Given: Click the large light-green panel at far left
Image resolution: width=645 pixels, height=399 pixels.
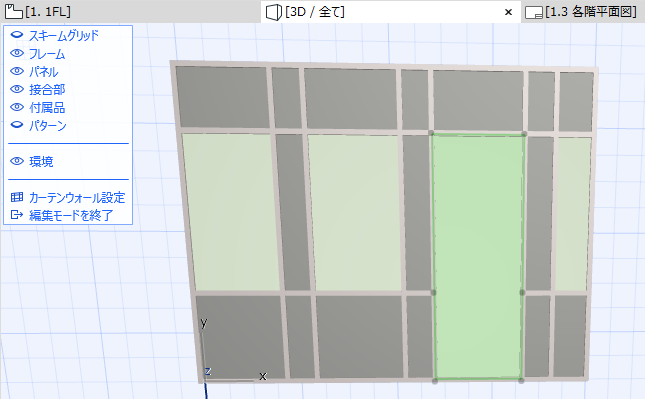Looking at the screenshot, I should 230,212.
